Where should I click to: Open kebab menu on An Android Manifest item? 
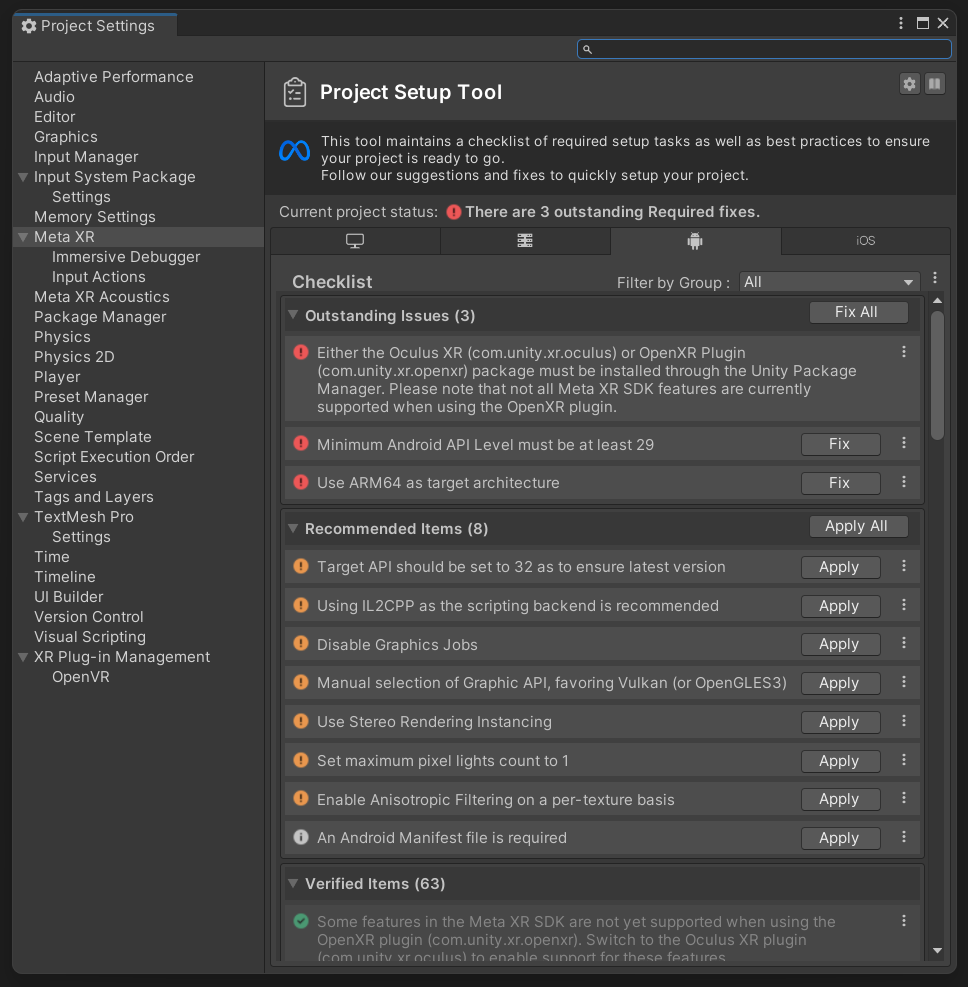(904, 838)
